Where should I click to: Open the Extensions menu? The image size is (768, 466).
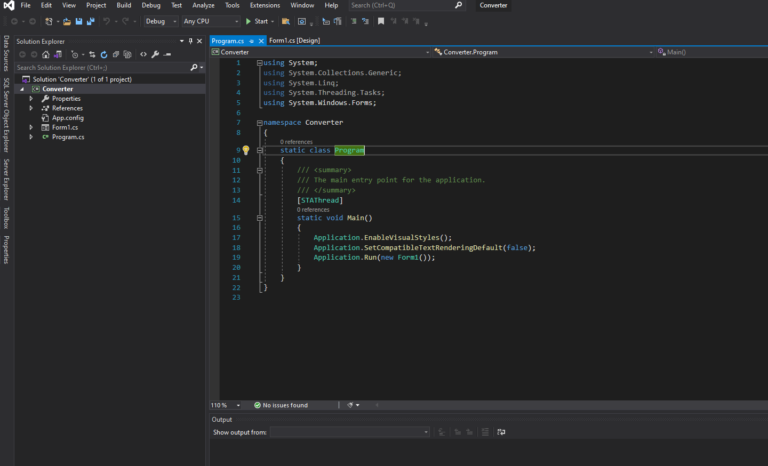(x=265, y=5)
